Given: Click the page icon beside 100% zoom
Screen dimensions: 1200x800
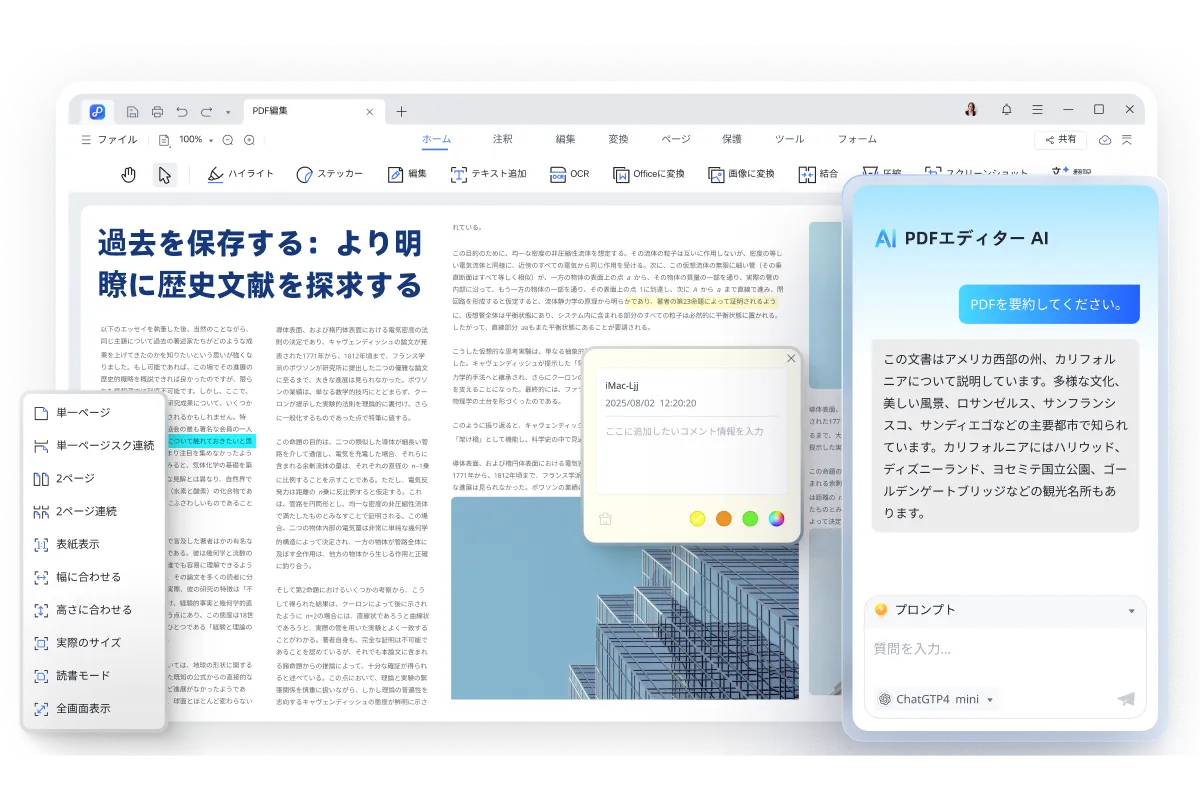Looking at the screenshot, I should click(164, 140).
